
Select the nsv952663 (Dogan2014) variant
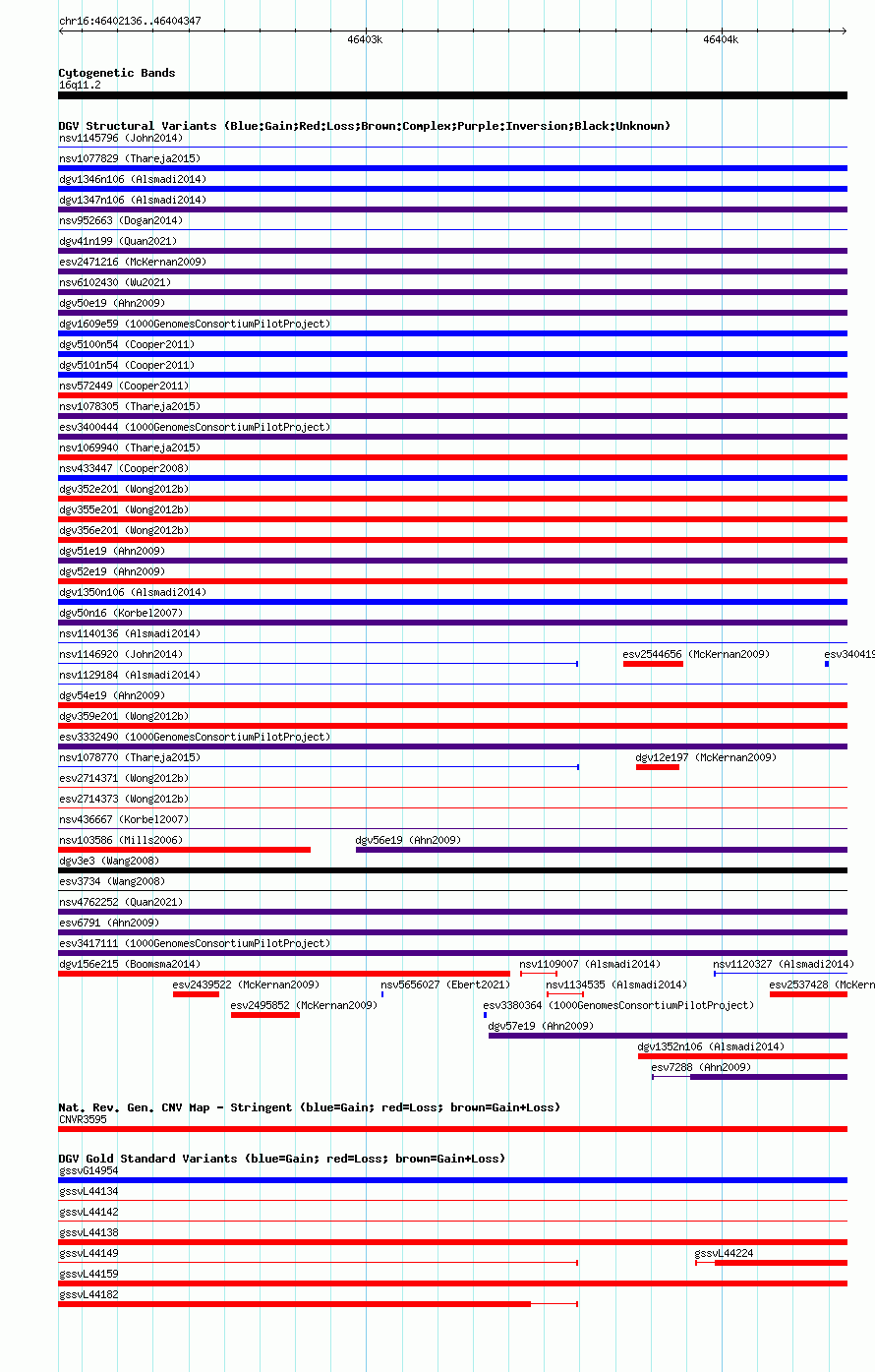coord(120,220)
